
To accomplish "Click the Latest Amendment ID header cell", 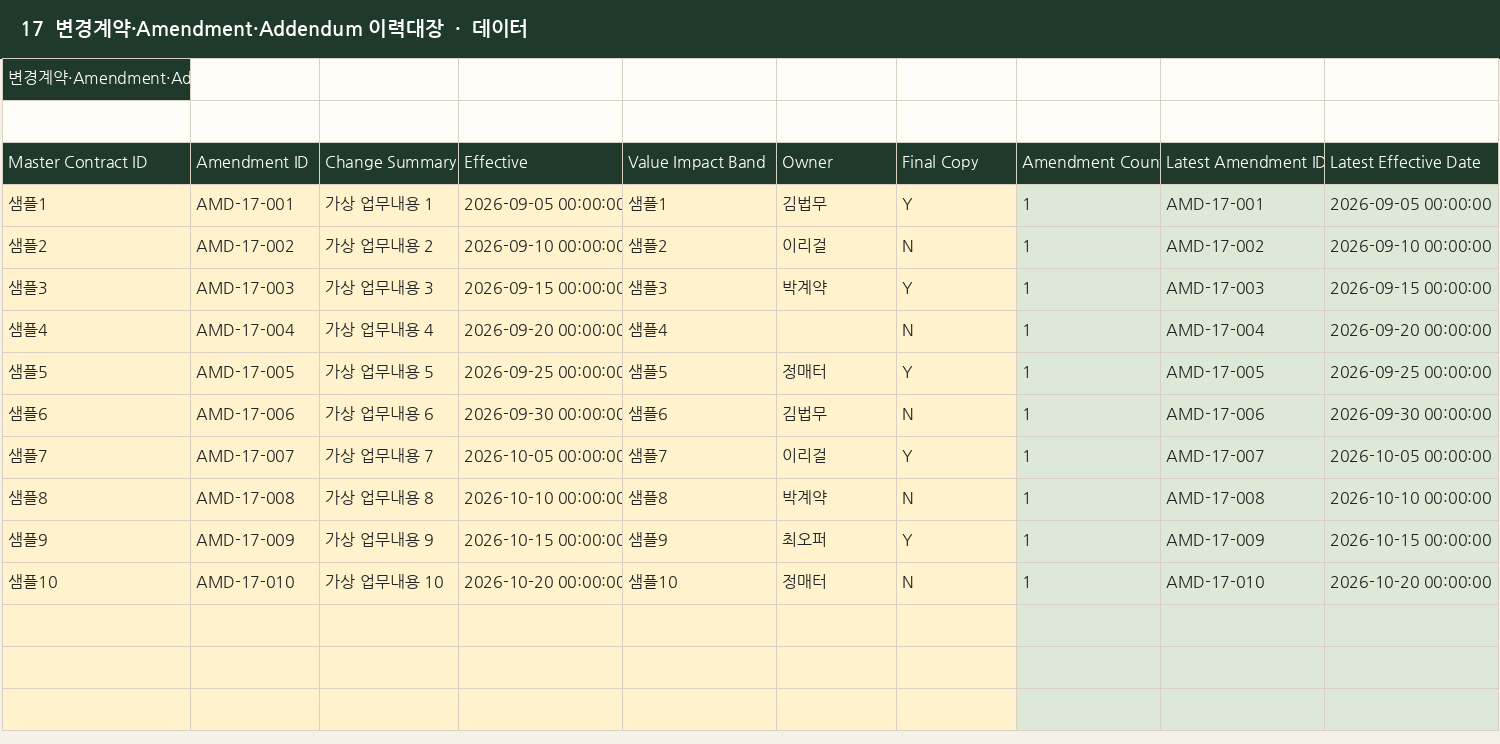I will 1243,163.
